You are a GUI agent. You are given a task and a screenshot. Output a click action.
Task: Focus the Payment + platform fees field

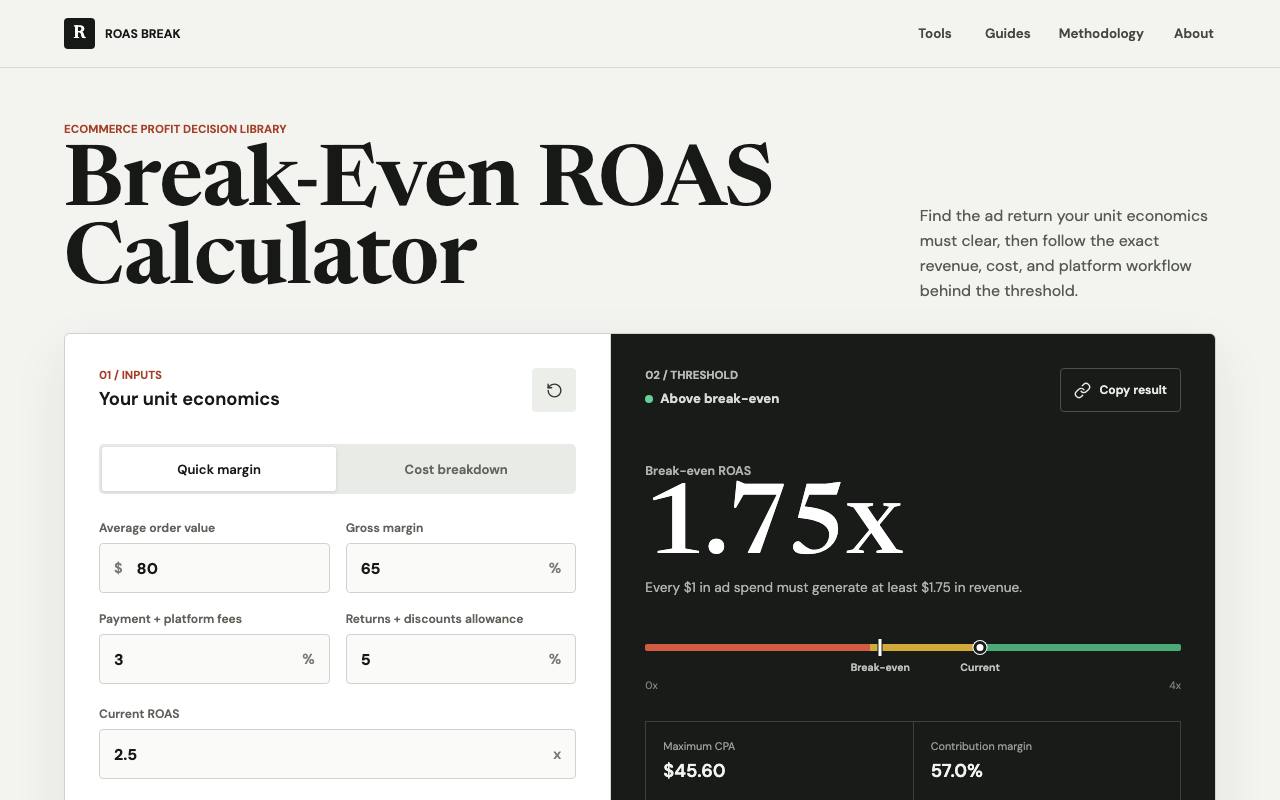pos(214,659)
